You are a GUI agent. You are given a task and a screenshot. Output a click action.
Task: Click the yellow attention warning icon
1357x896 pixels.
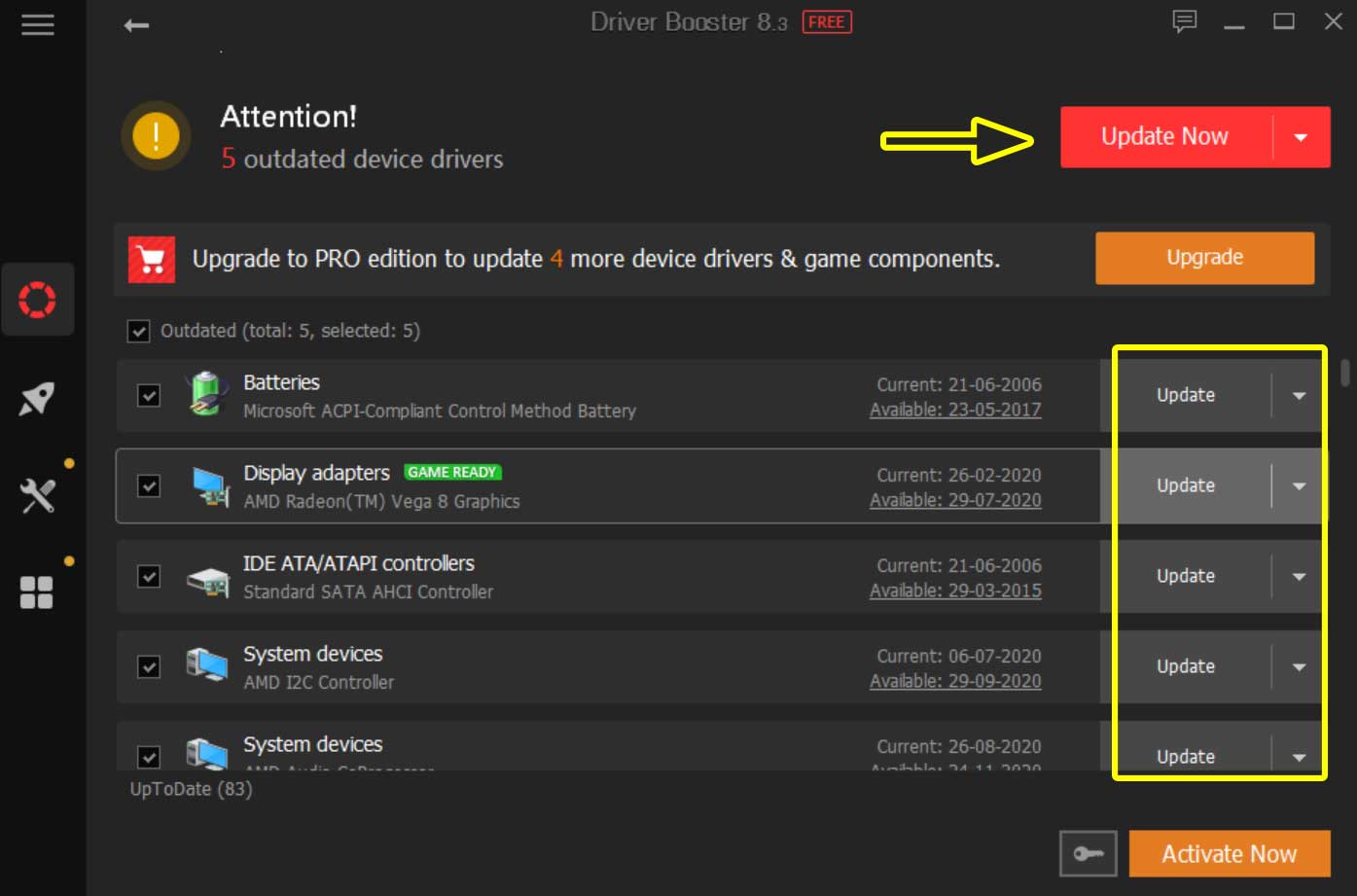click(x=156, y=135)
